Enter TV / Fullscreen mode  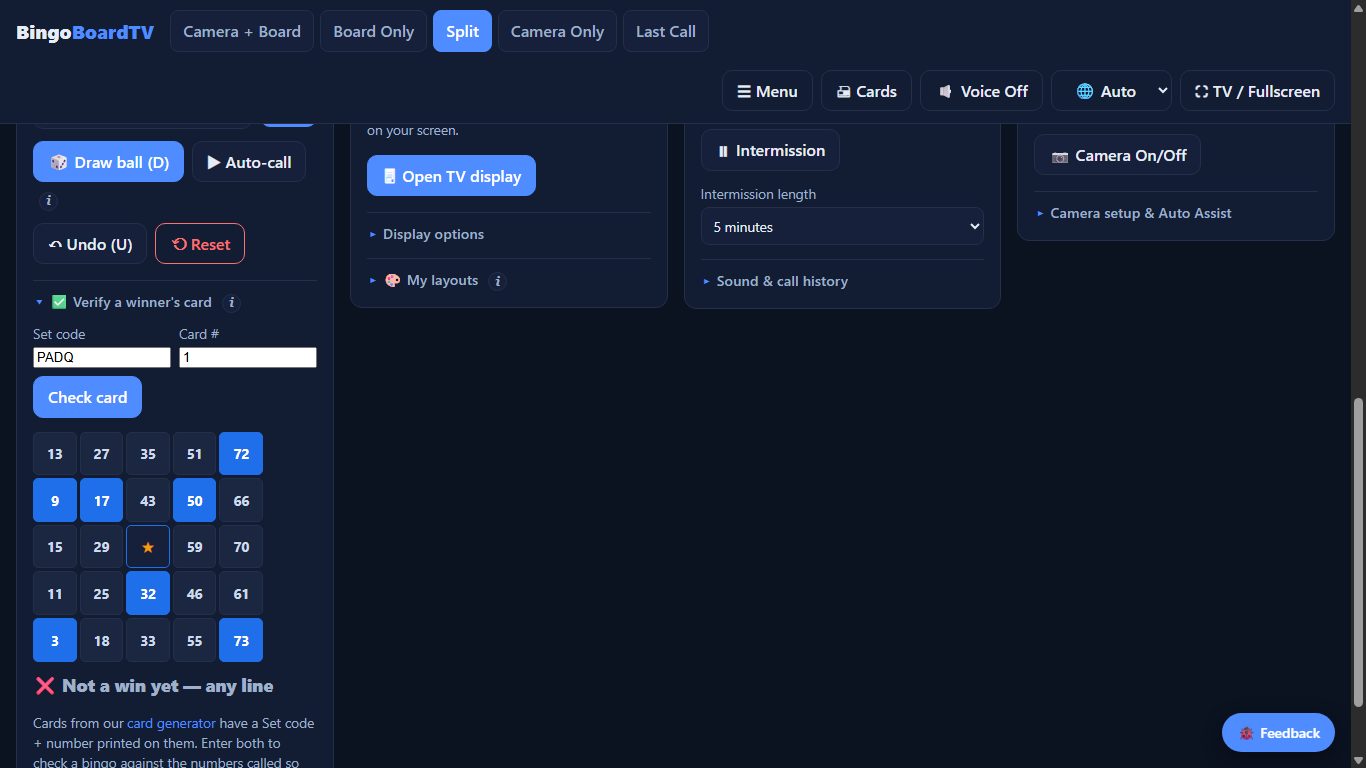click(1257, 91)
